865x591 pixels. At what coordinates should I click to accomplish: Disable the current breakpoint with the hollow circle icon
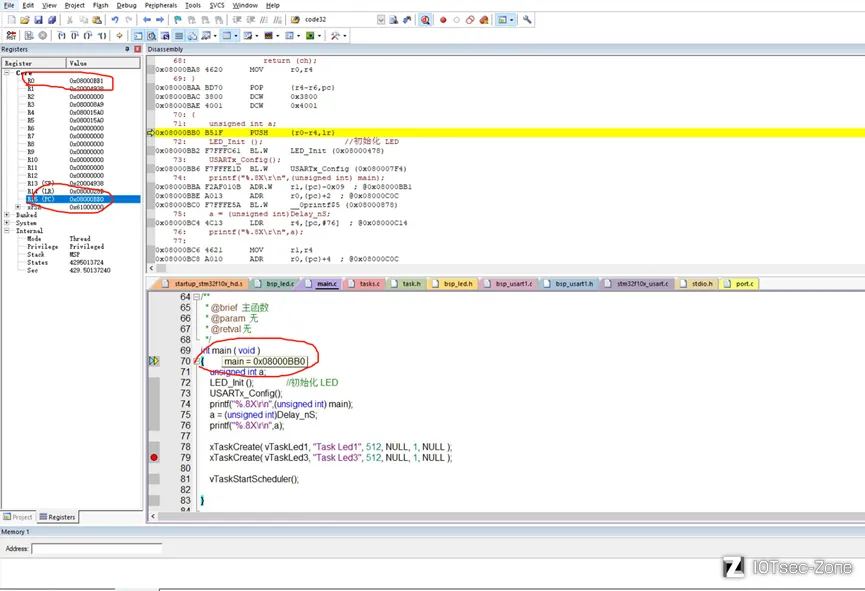point(457,20)
